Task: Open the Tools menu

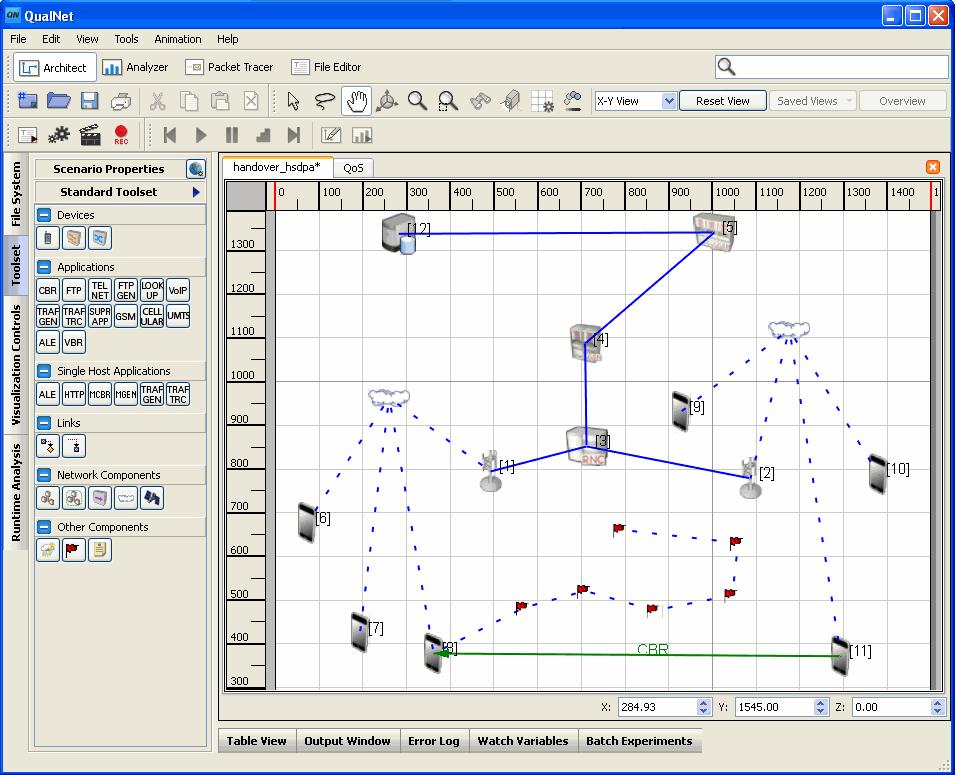Action: coord(126,39)
